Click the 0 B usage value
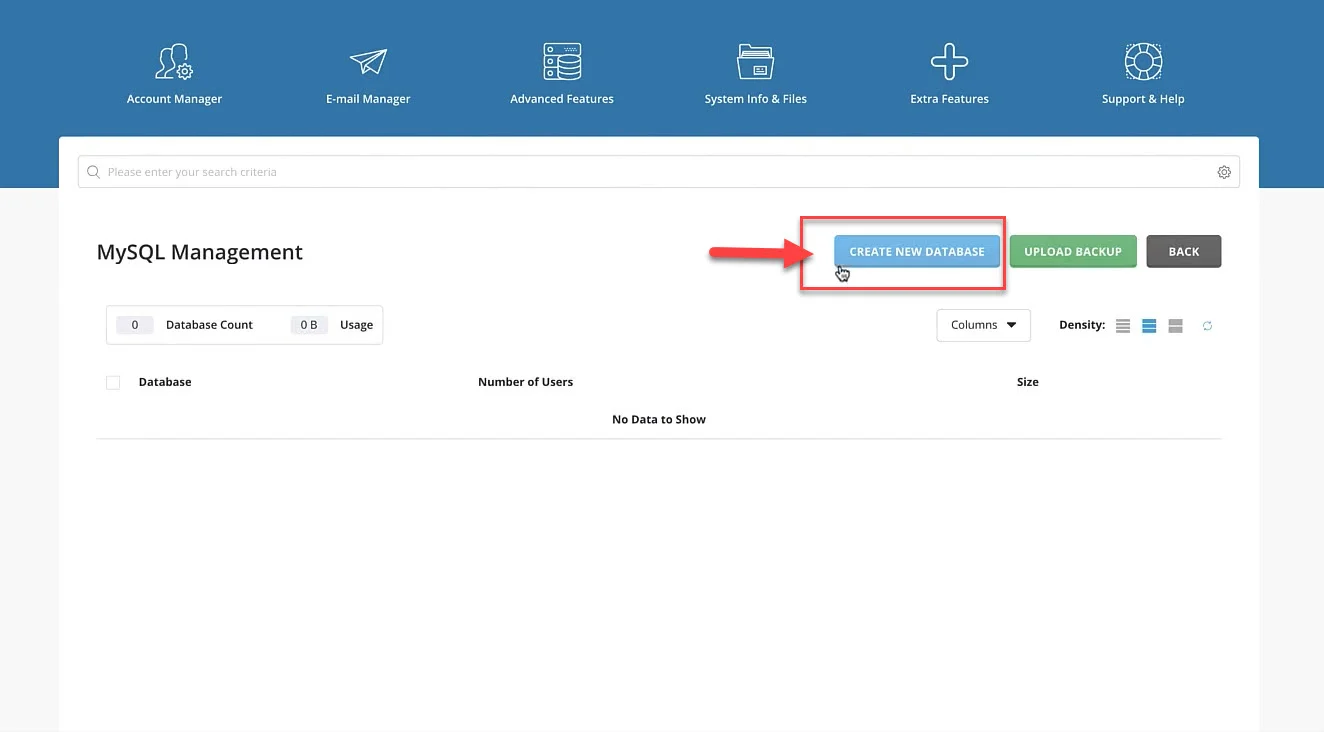The image size is (1324, 732). pos(309,325)
